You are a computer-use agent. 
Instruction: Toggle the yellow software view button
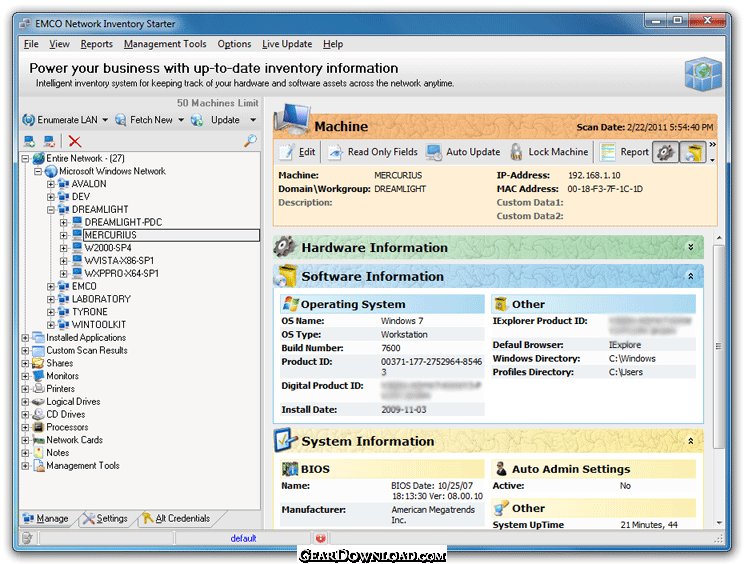(693, 152)
